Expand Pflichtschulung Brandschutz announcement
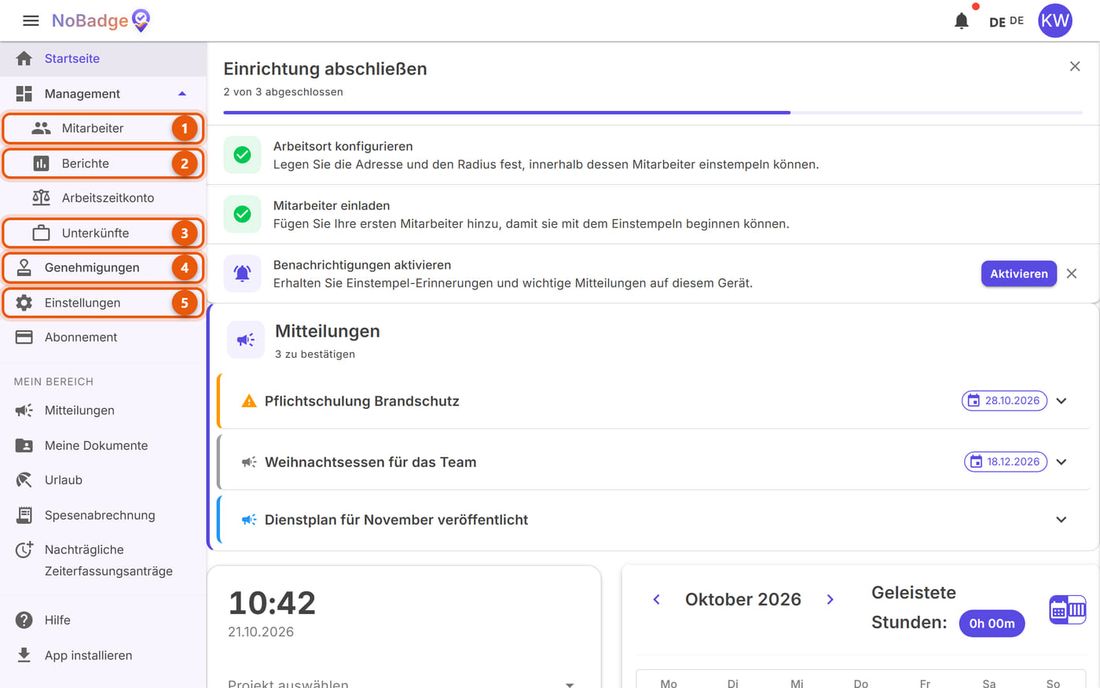Image resolution: width=1100 pixels, height=688 pixels. tap(1061, 401)
